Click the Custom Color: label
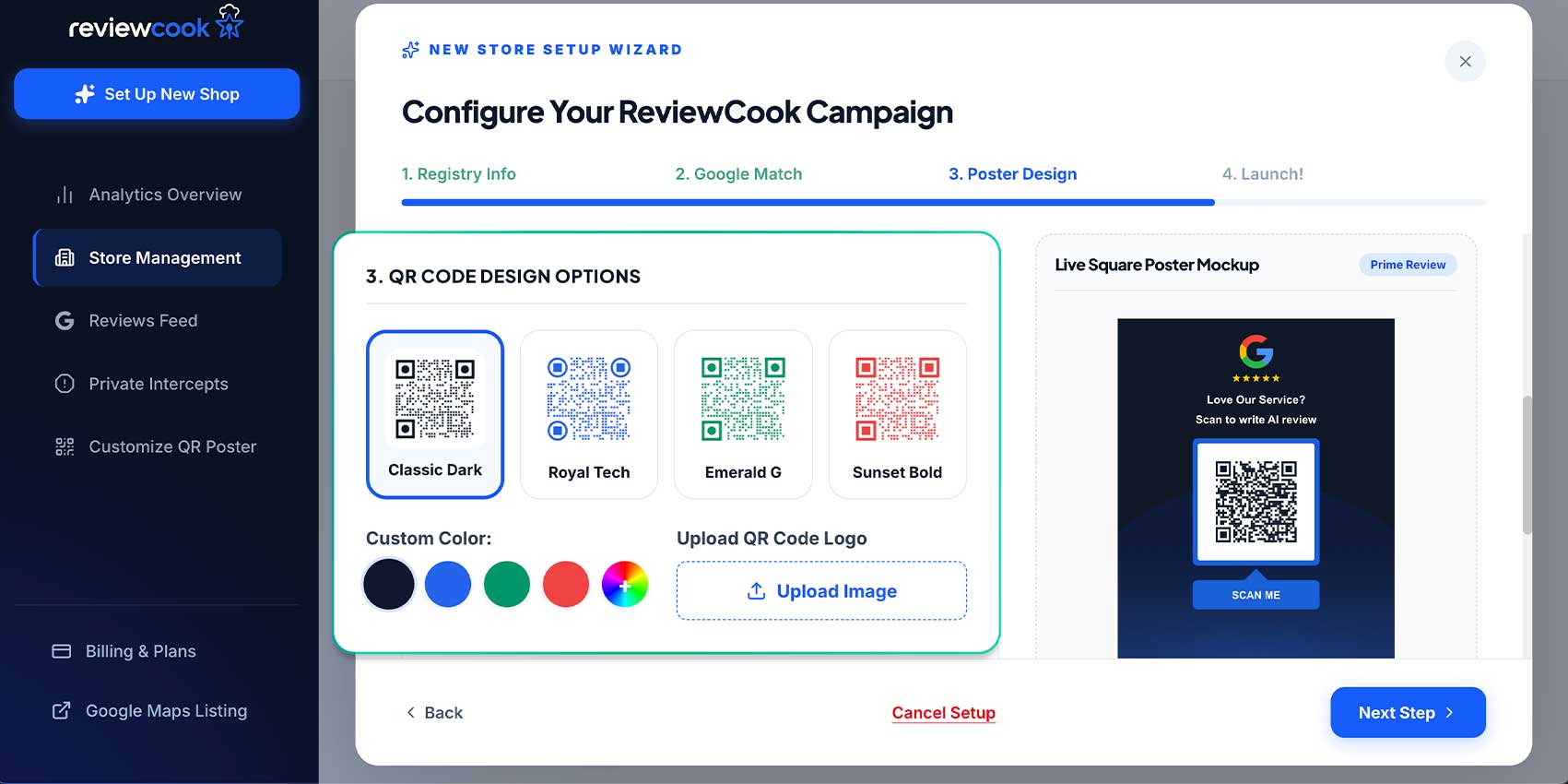The width and height of the screenshot is (1568, 784). pos(429,539)
